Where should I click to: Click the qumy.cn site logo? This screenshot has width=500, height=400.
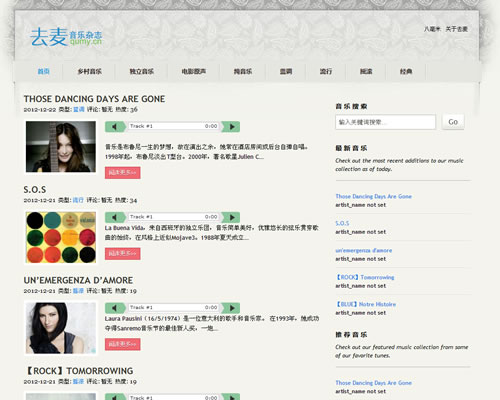[66, 37]
